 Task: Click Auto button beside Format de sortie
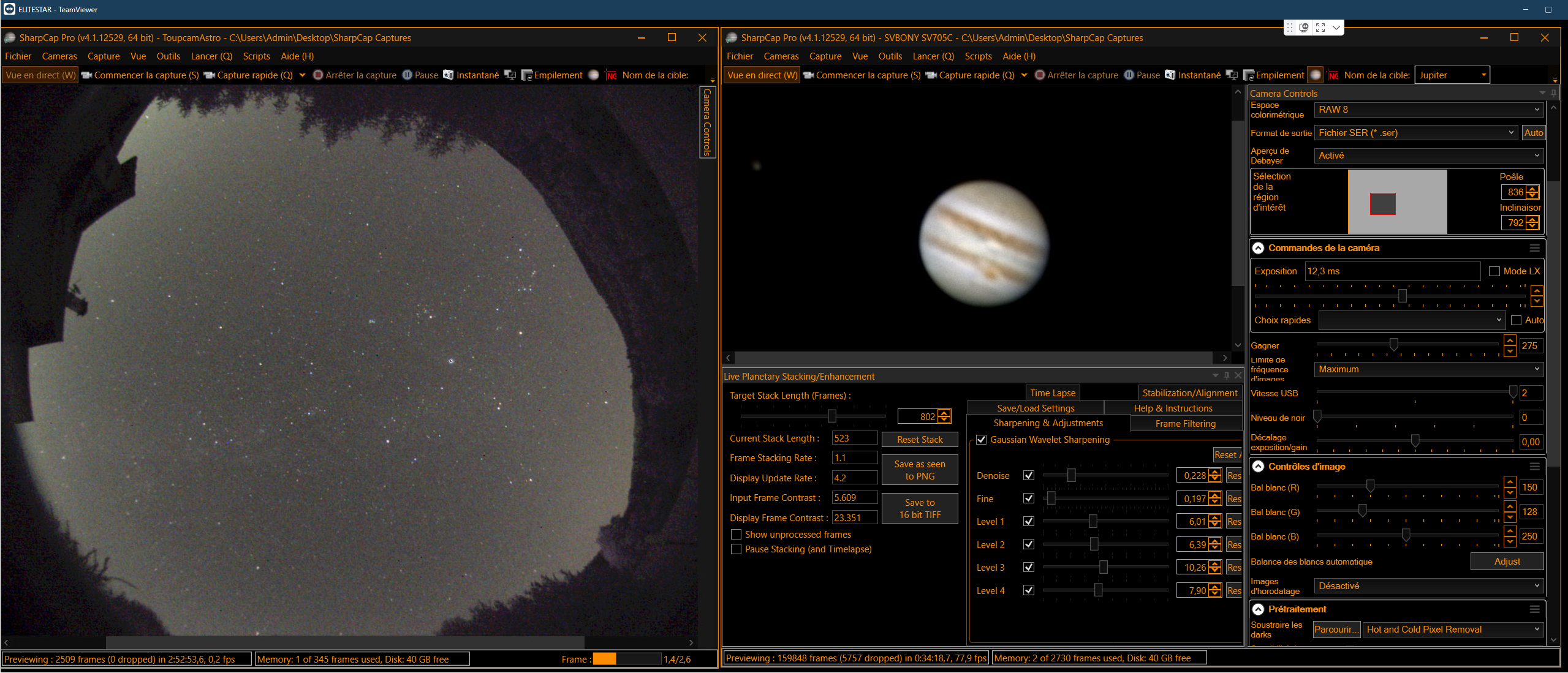pyautogui.click(x=1534, y=133)
